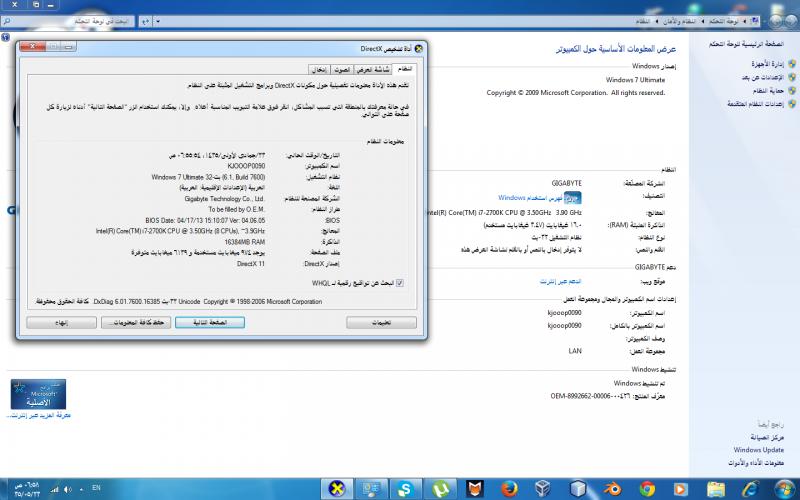Click the DirectX dialog title bar icon
This screenshot has width=800, height=500.
pos(419,48)
